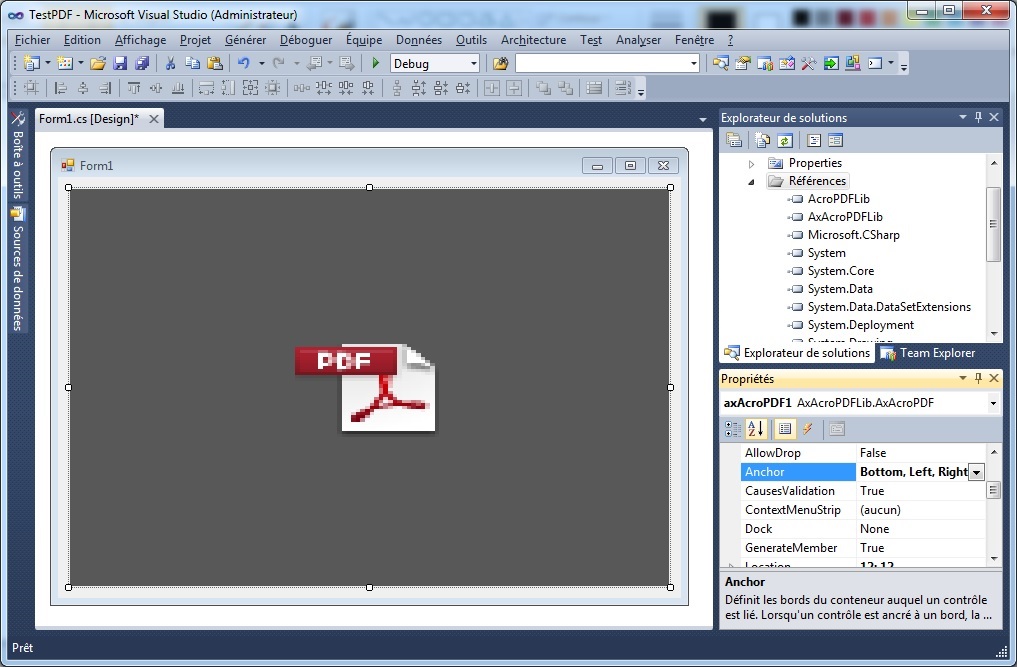Refresh the Explorateur de solutions
This screenshot has width=1017, height=667.
coord(785,140)
